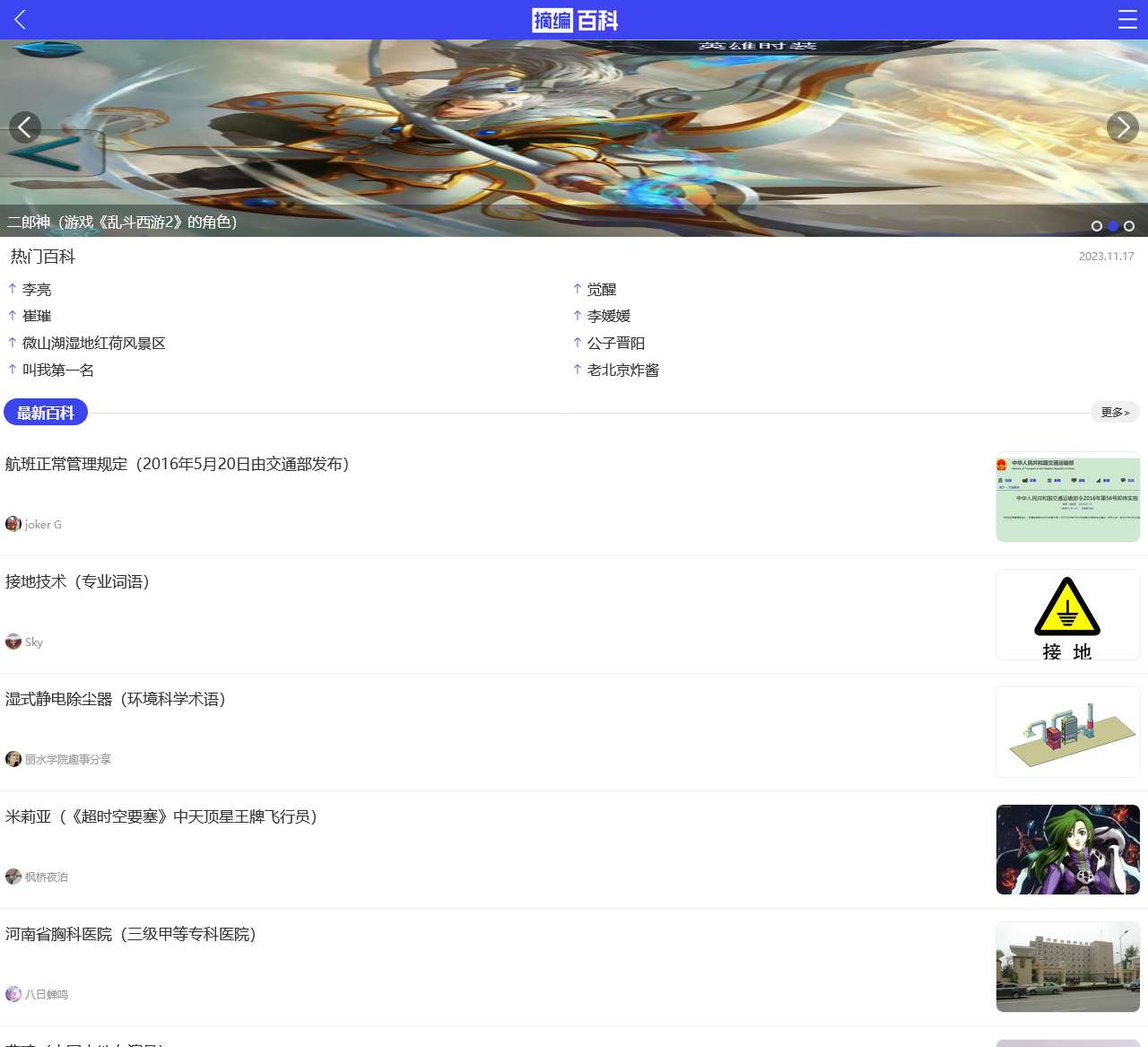Show next carousel slide

point(1123,127)
